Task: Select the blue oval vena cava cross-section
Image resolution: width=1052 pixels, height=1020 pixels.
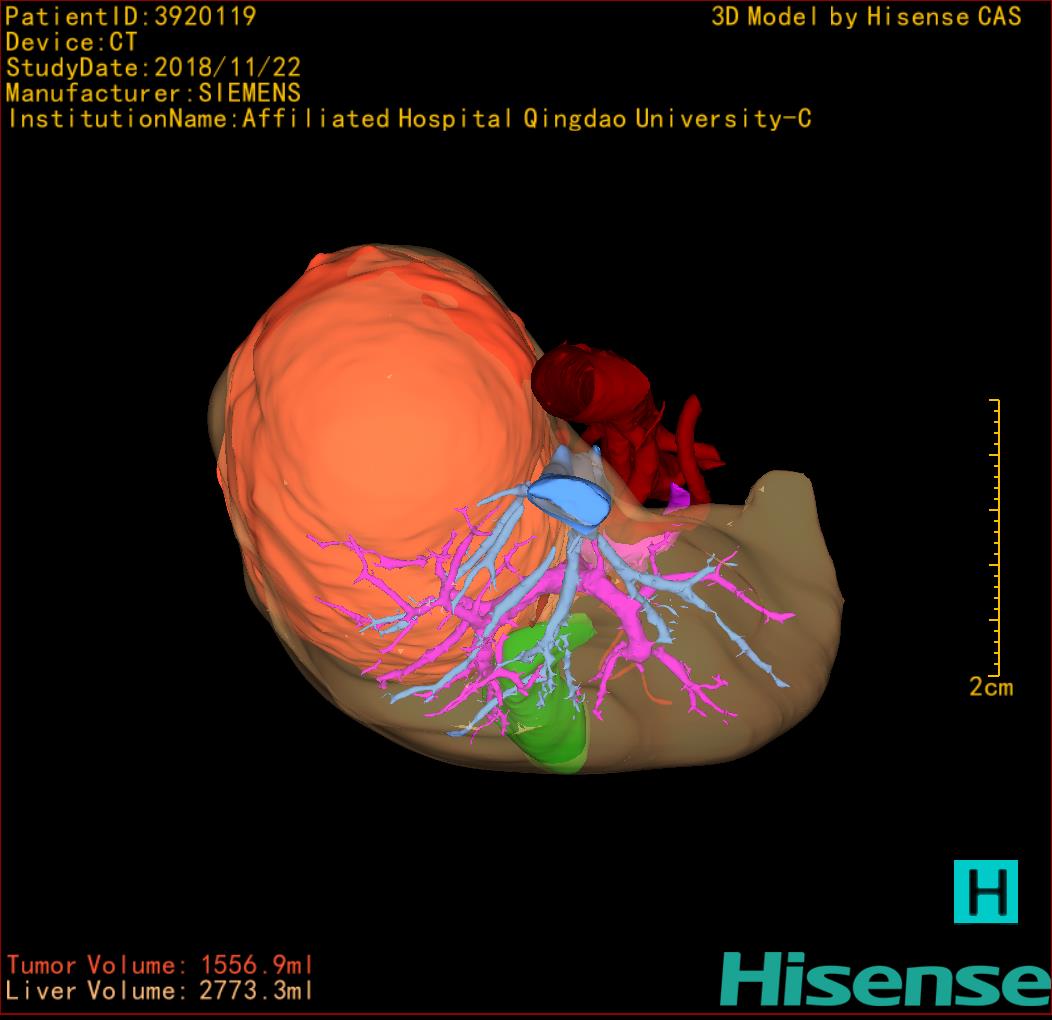Action: pos(570,497)
